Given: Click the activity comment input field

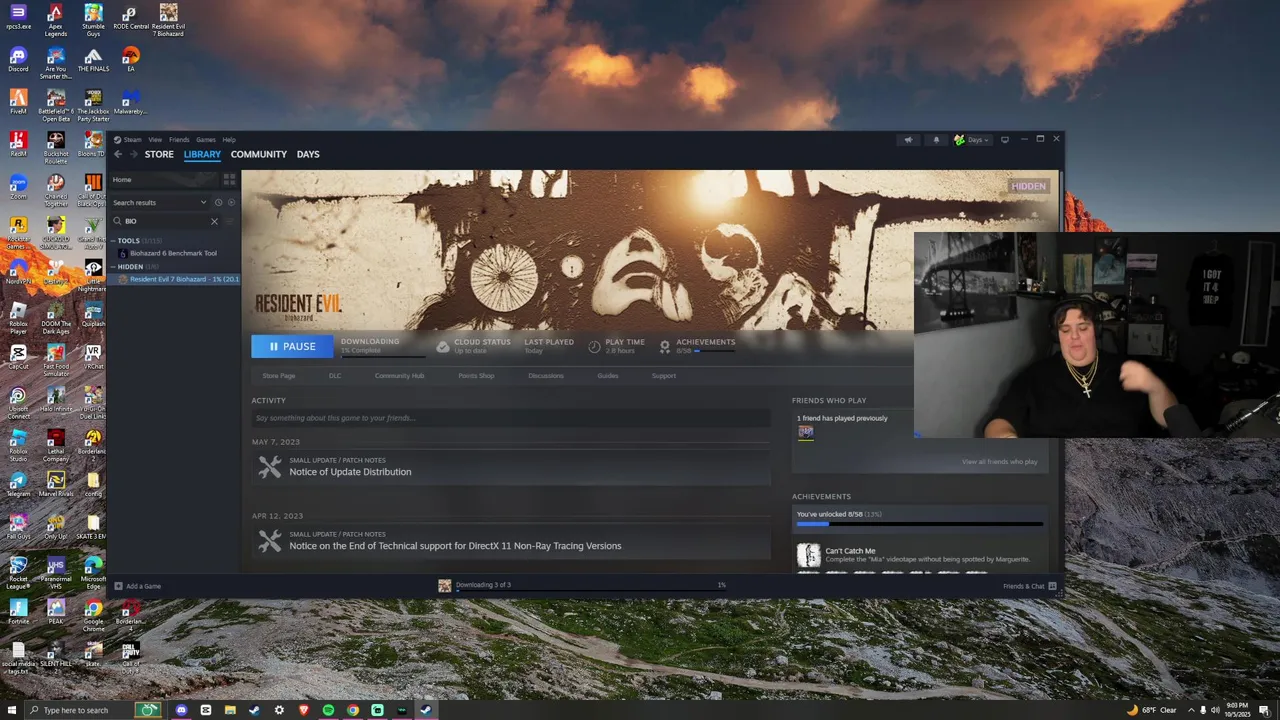Looking at the screenshot, I should click(510, 418).
